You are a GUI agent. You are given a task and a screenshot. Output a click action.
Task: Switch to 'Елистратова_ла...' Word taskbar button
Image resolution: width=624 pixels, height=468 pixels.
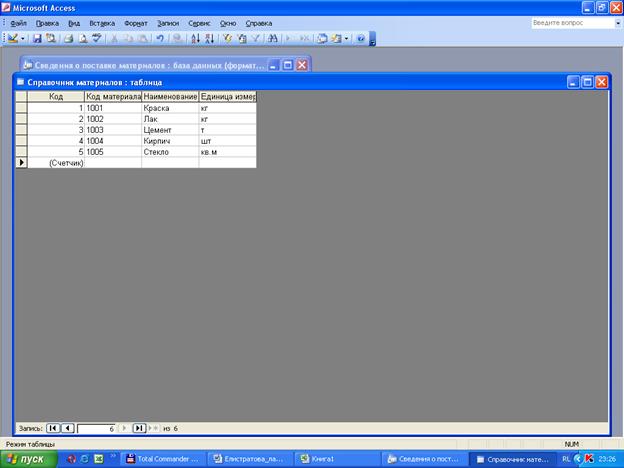[x=250, y=459]
